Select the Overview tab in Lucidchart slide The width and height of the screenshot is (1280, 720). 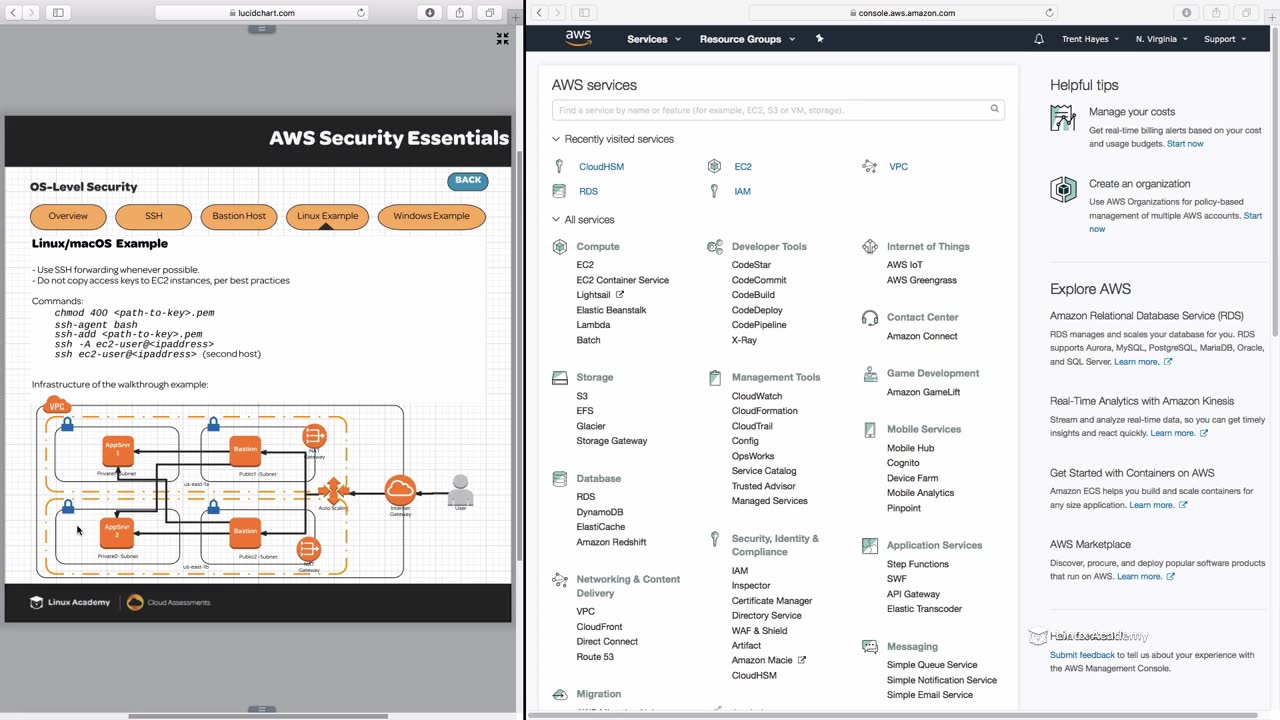(68, 216)
